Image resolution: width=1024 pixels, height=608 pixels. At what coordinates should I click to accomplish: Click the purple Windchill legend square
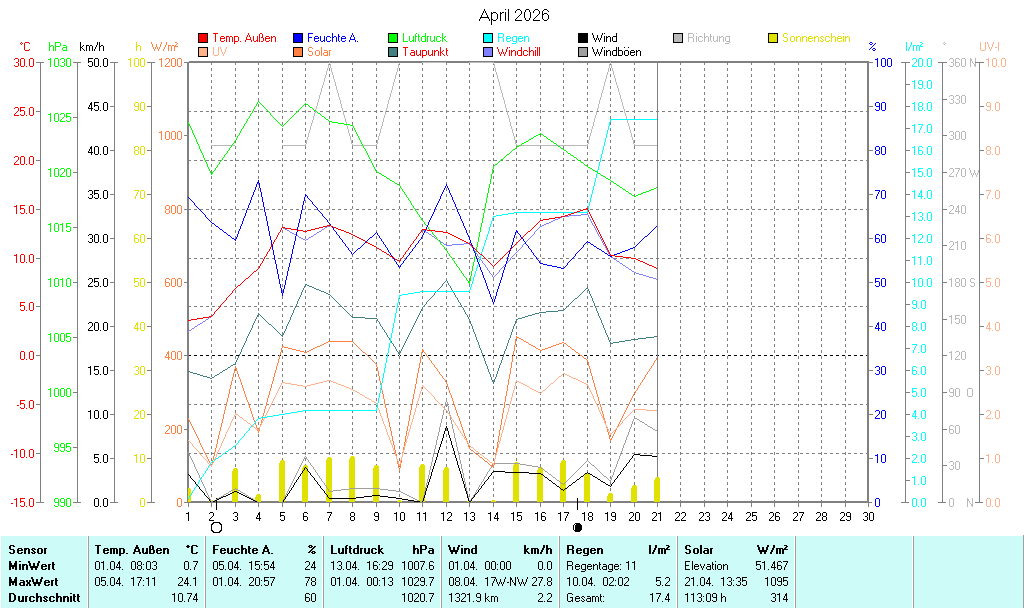[x=489, y=52]
